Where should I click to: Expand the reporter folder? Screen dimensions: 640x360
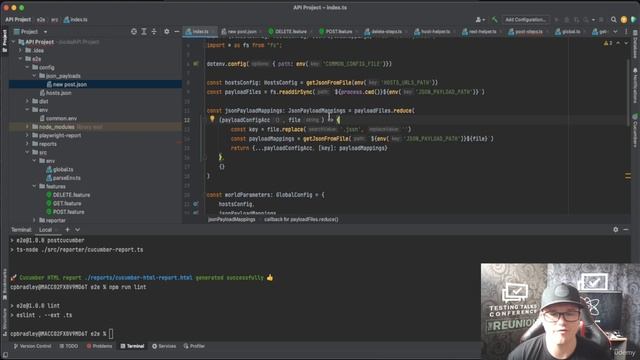tap(35, 220)
